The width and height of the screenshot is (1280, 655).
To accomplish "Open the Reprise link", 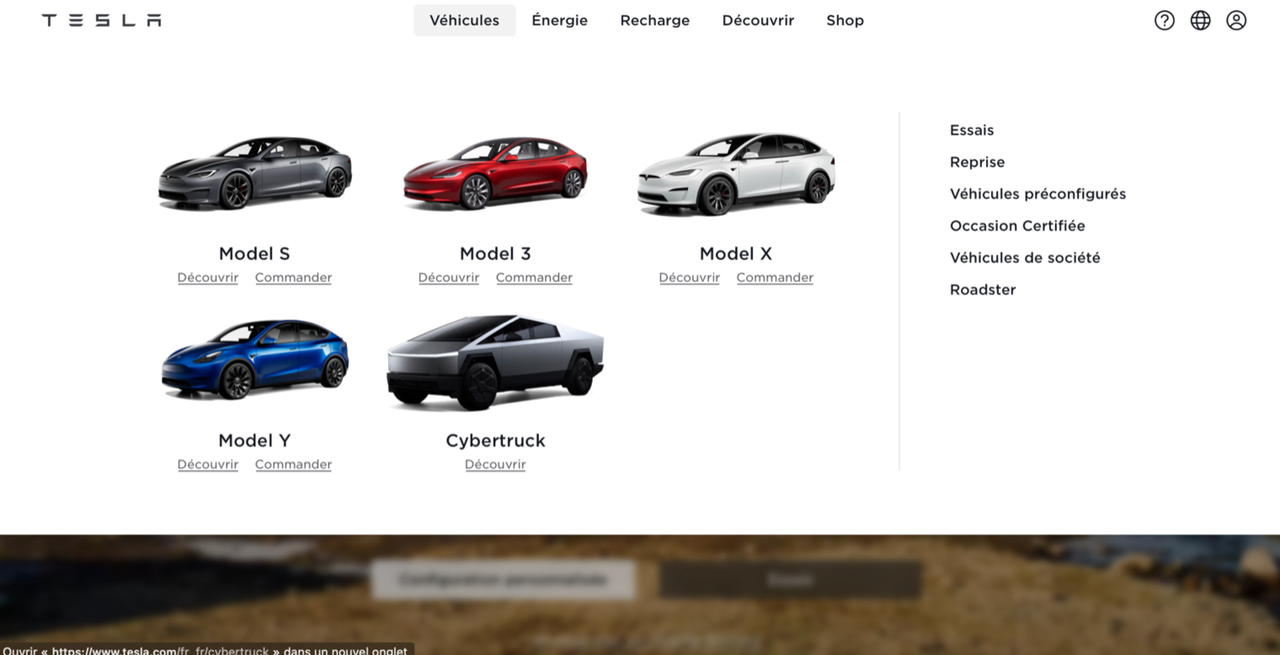I will [x=977, y=162].
